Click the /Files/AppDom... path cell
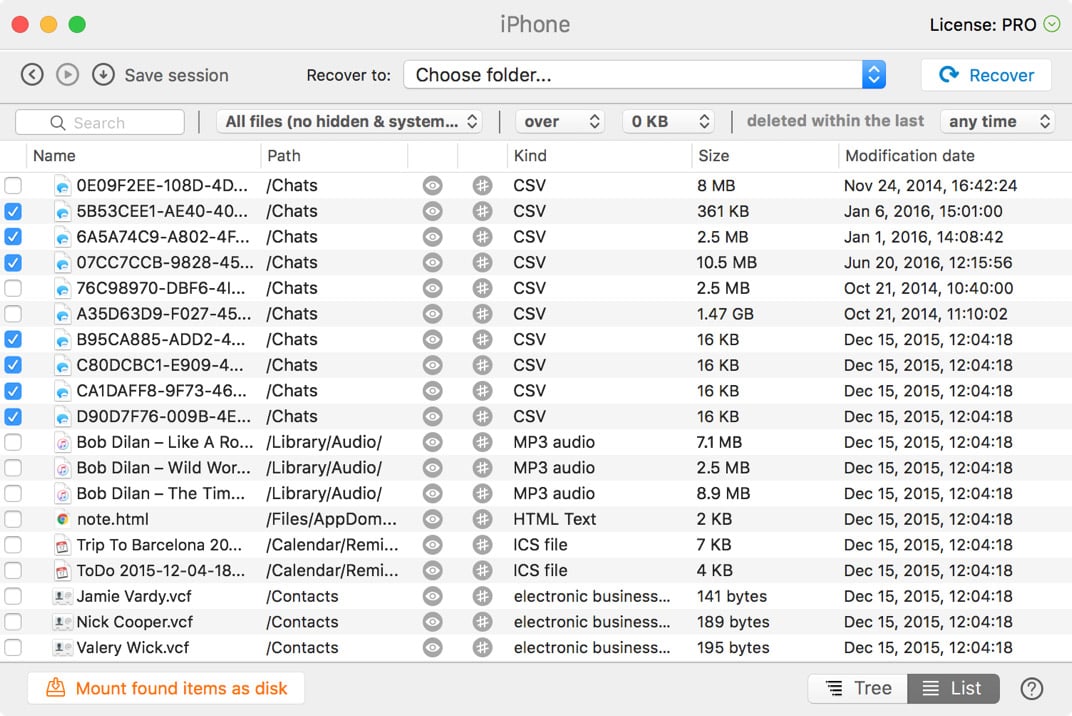This screenshot has width=1072, height=716. pos(332,519)
